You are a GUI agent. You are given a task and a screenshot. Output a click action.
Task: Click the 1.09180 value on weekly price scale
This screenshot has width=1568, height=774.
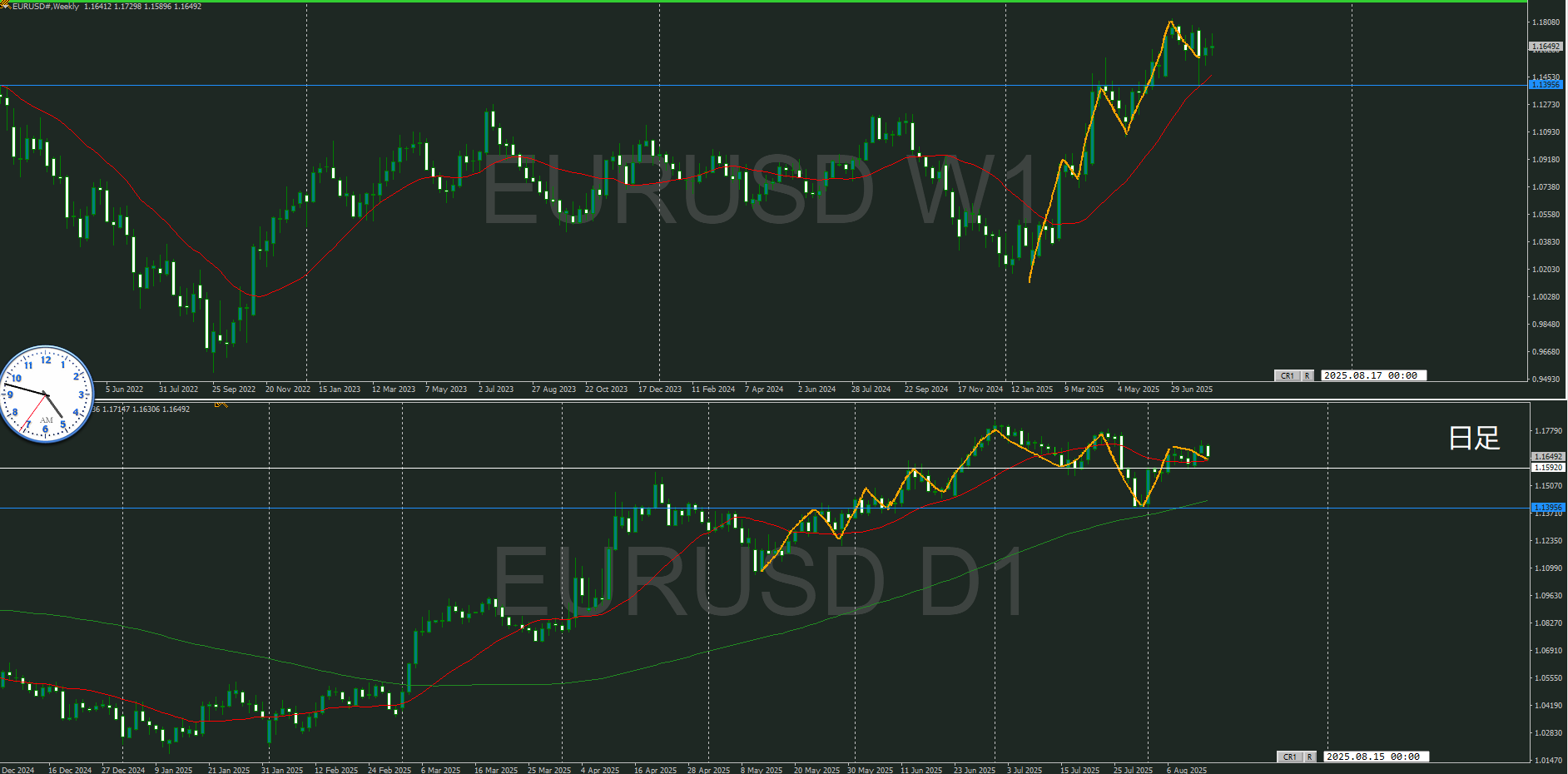(x=1546, y=160)
